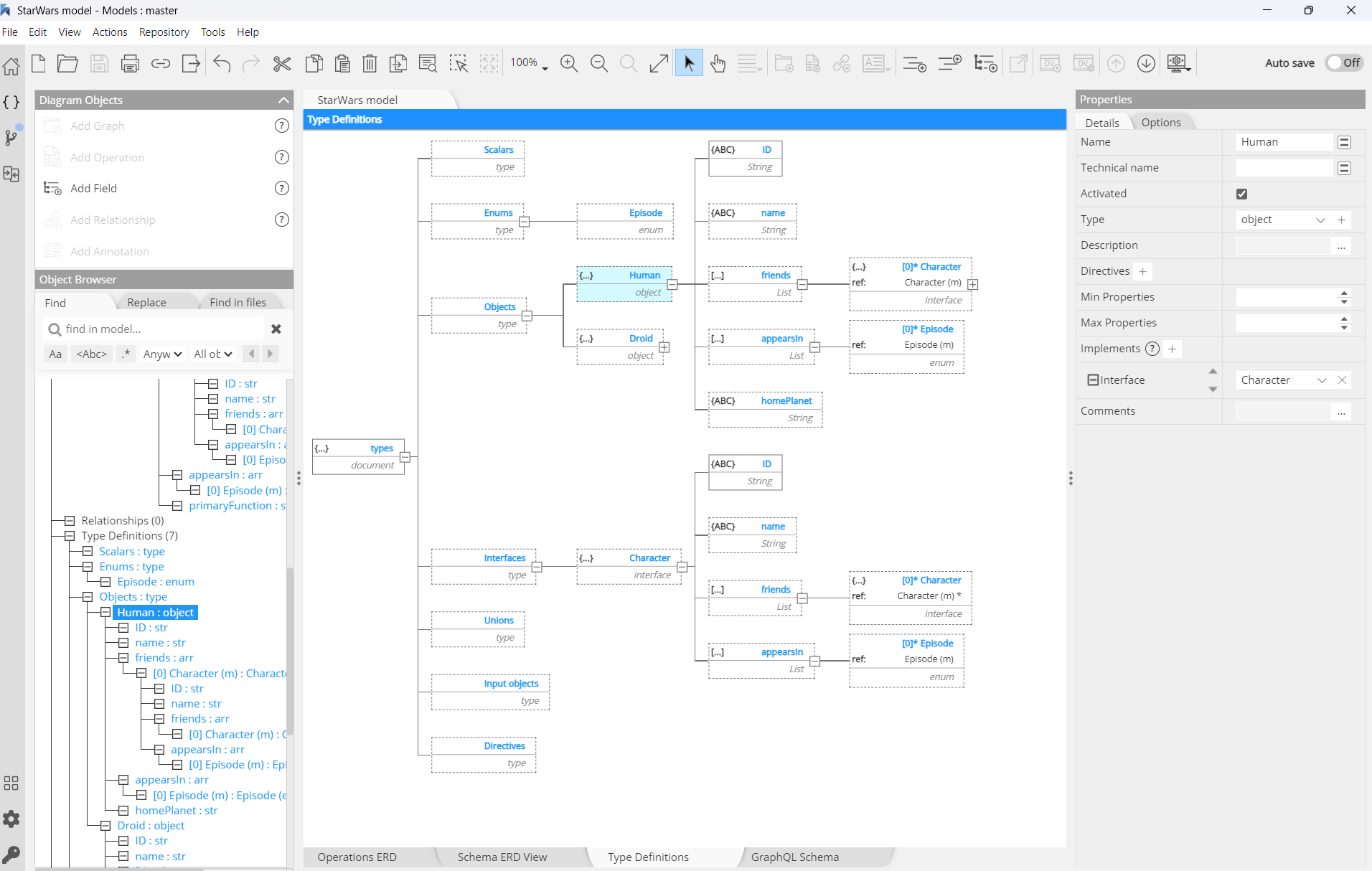Switch to GraphQL Schema tab
The height and width of the screenshot is (871, 1372).
(794, 857)
